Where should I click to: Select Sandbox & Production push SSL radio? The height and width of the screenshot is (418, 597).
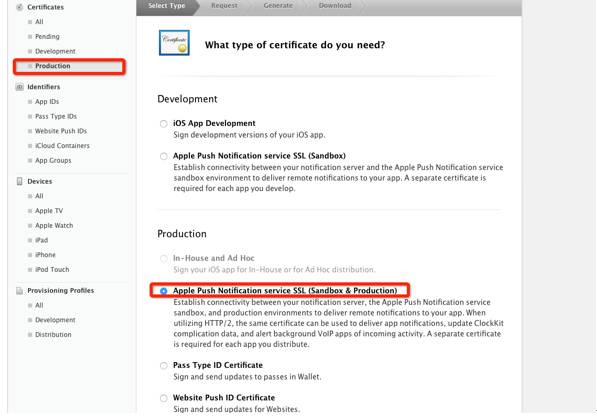point(163,291)
